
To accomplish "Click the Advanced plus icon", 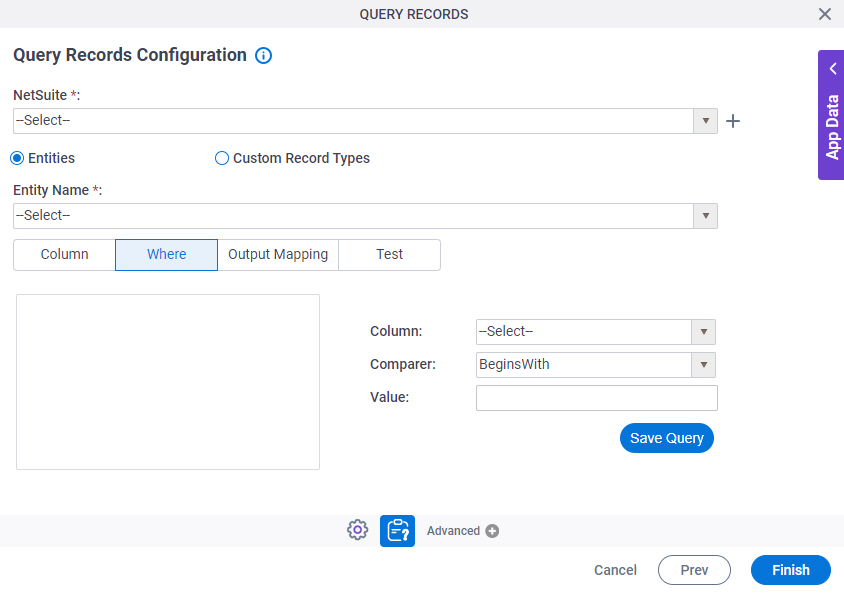I will pos(489,530).
